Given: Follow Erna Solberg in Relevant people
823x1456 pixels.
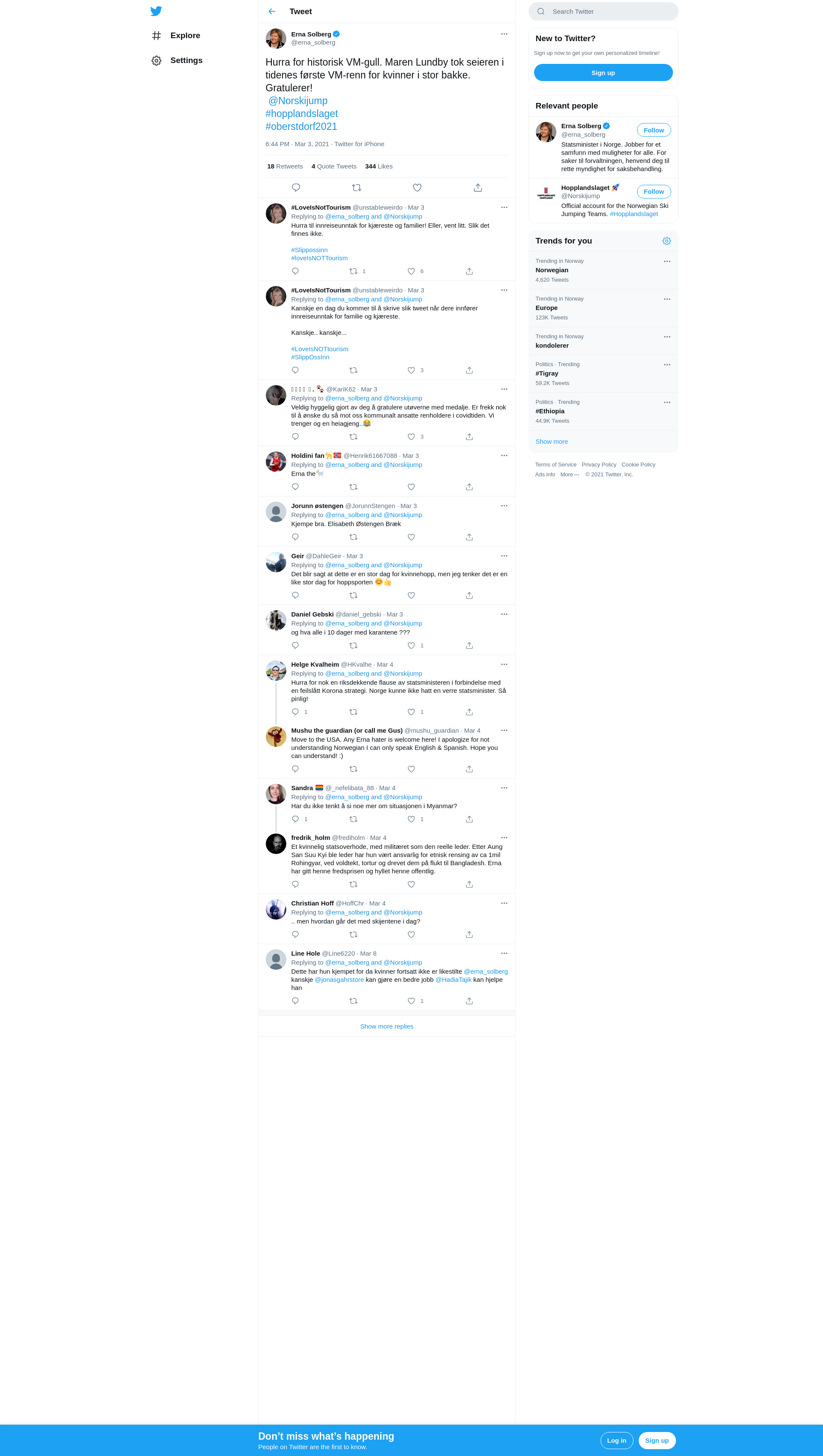Looking at the screenshot, I should (653, 130).
